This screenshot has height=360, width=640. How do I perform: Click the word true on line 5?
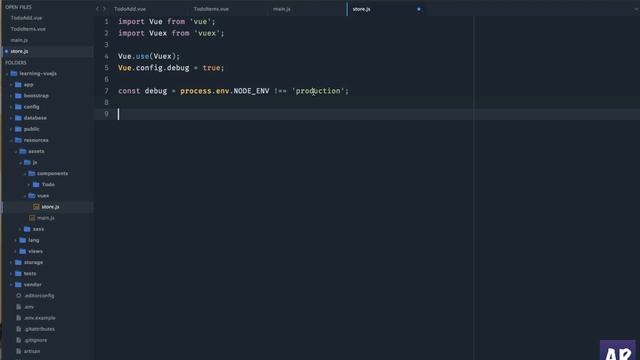(211, 68)
